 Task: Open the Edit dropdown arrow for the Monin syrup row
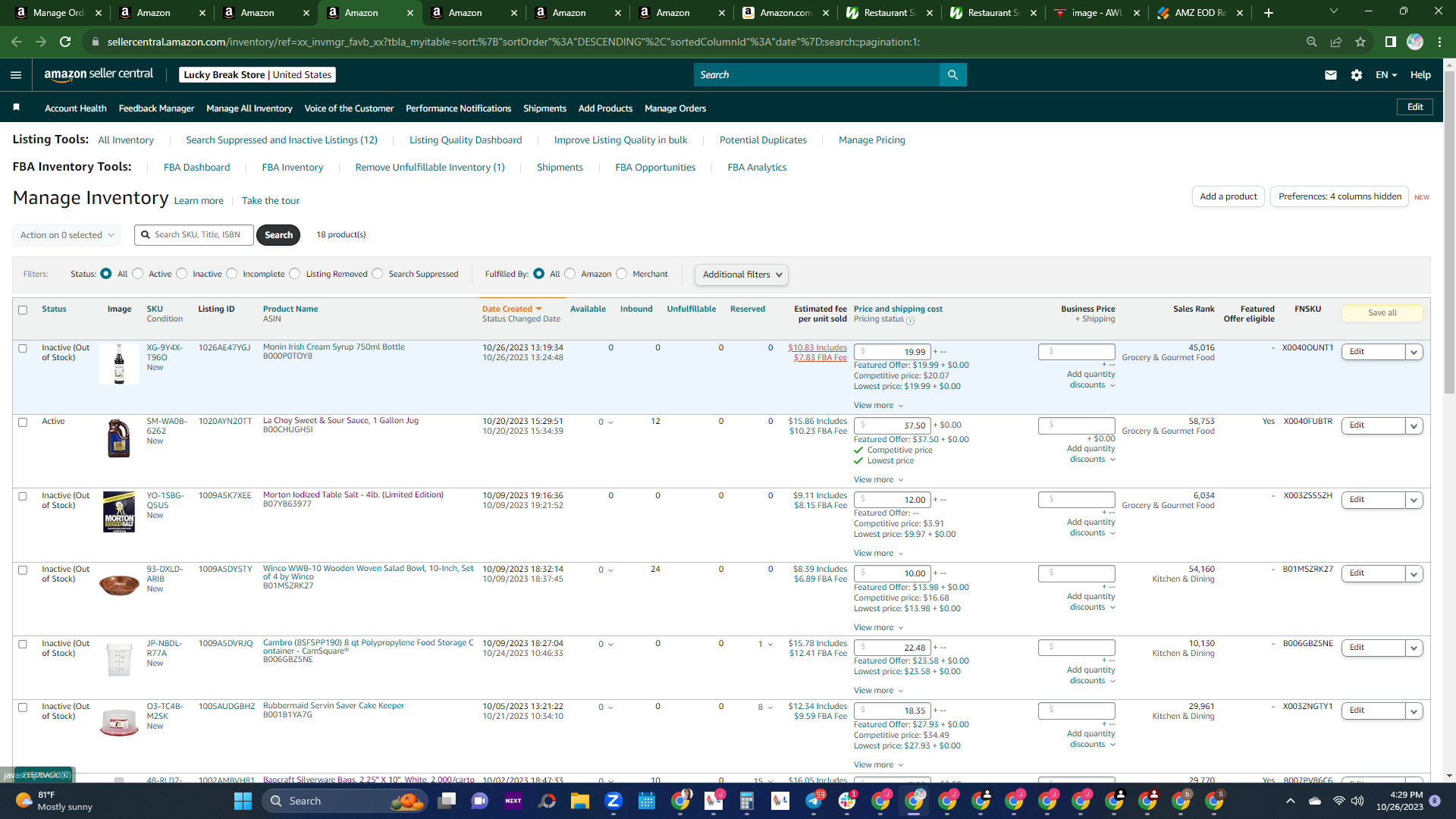coord(1414,352)
